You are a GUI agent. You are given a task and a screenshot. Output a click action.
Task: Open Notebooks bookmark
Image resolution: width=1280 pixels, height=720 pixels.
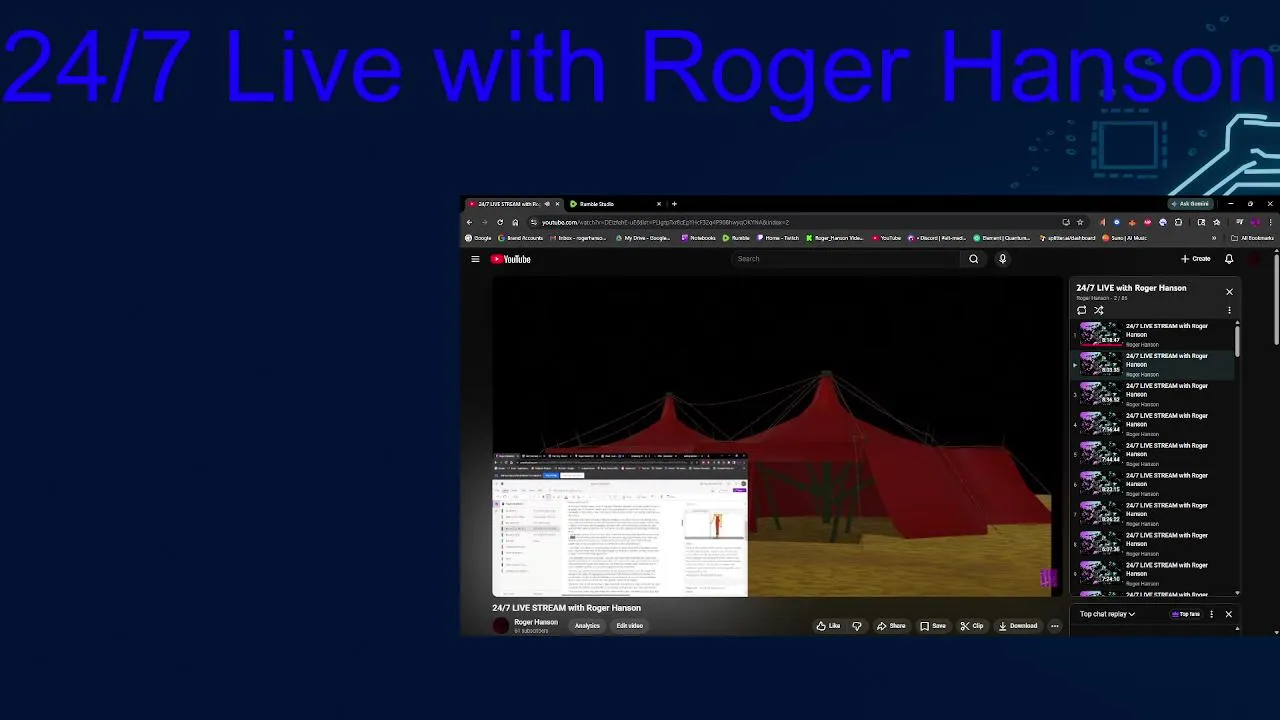[699, 238]
